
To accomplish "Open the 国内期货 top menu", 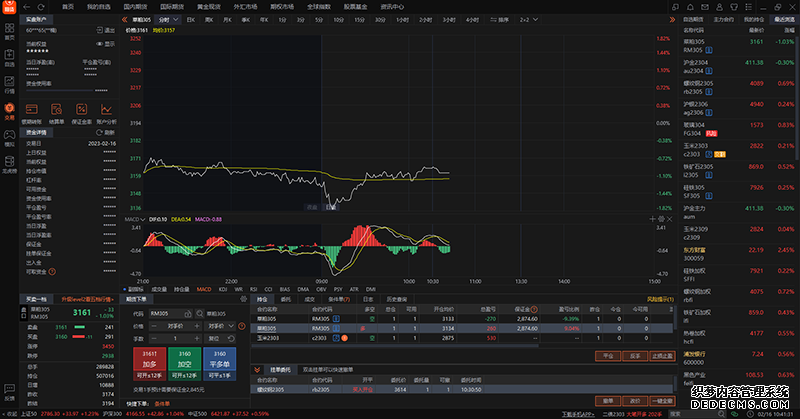I will [x=136, y=6].
